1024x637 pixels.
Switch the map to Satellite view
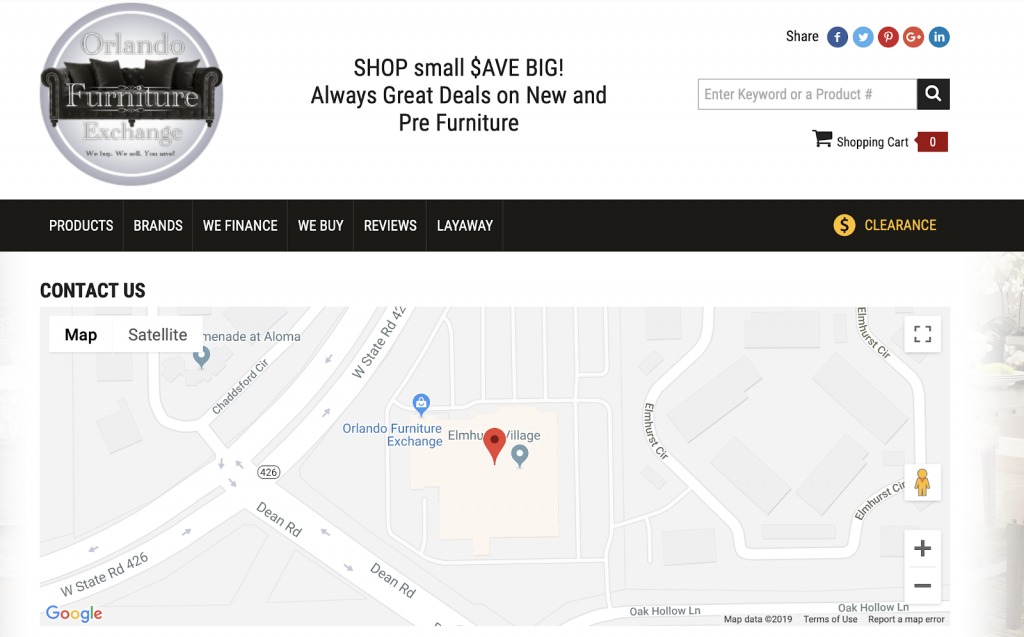157,334
